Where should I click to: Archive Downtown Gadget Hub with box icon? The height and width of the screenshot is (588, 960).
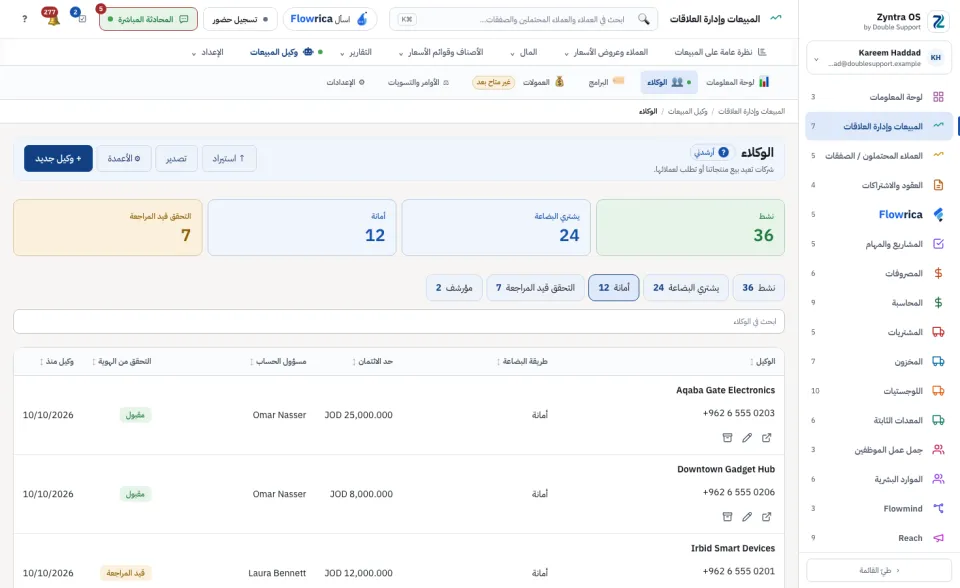pyautogui.click(x=727, y=516)
